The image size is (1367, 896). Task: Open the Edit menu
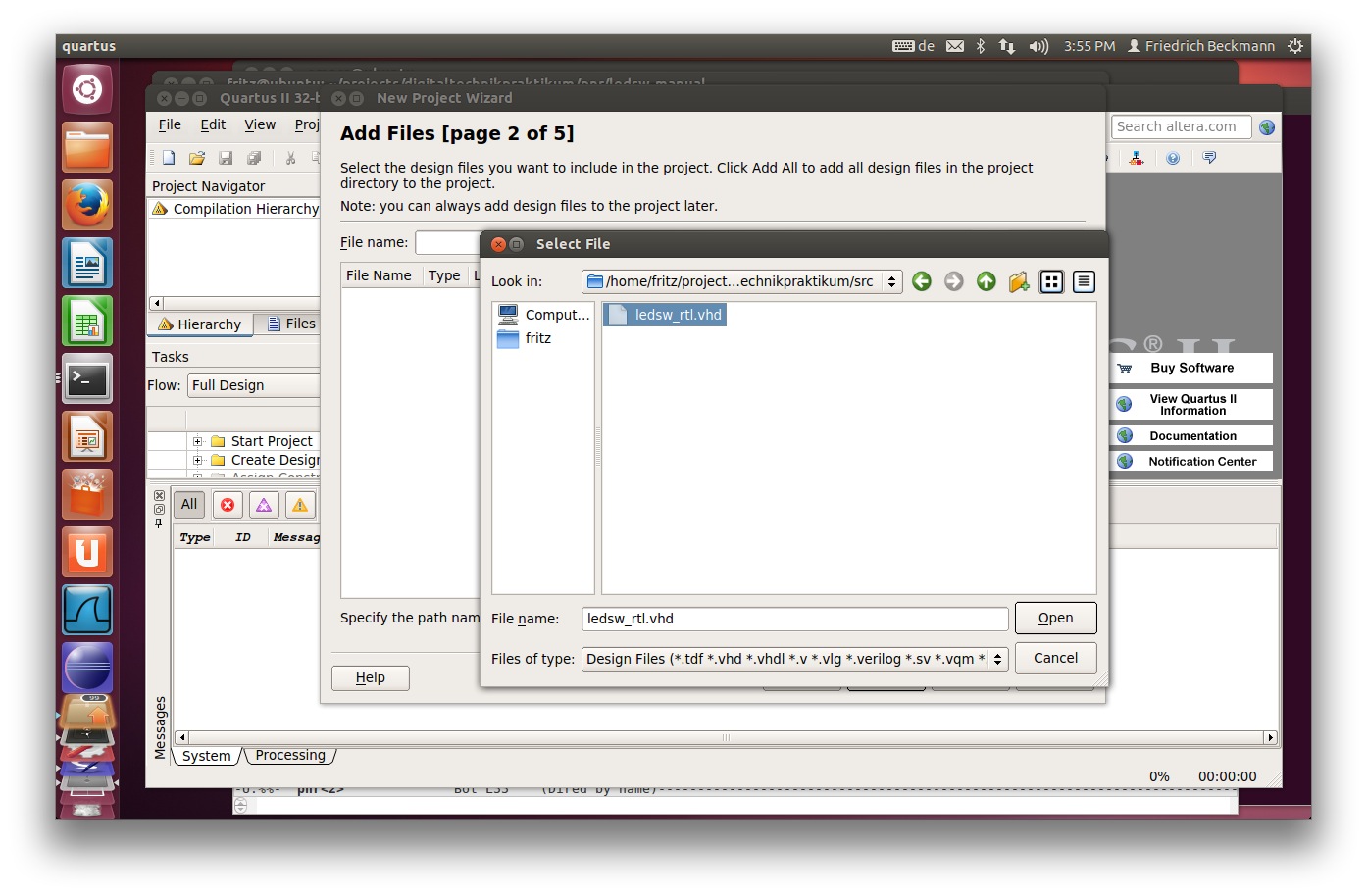(x=213, y=124)
